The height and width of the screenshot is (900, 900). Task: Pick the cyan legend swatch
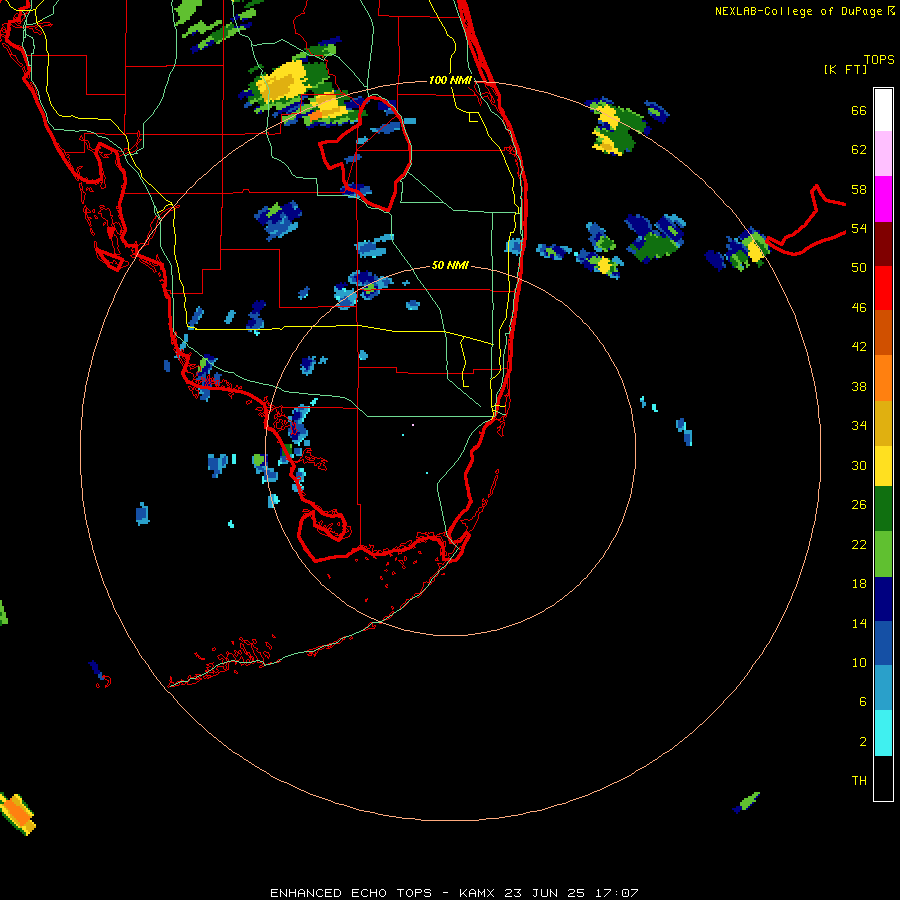click(x=883, y=733)
